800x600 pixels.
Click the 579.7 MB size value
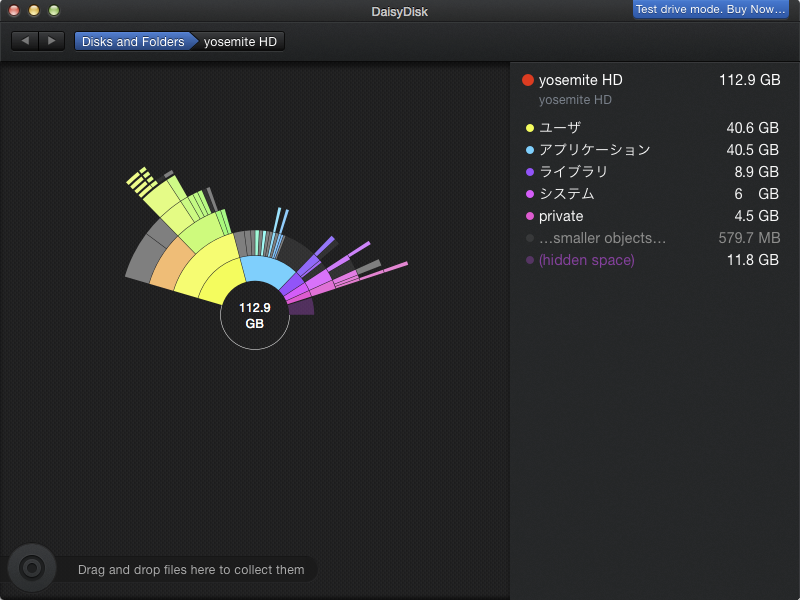click(749, 238)
